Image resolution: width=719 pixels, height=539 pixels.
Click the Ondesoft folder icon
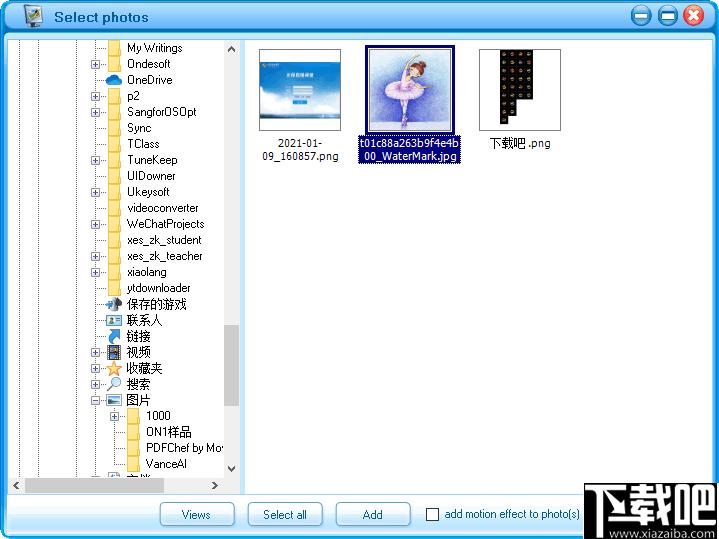(x=114, y=64)
